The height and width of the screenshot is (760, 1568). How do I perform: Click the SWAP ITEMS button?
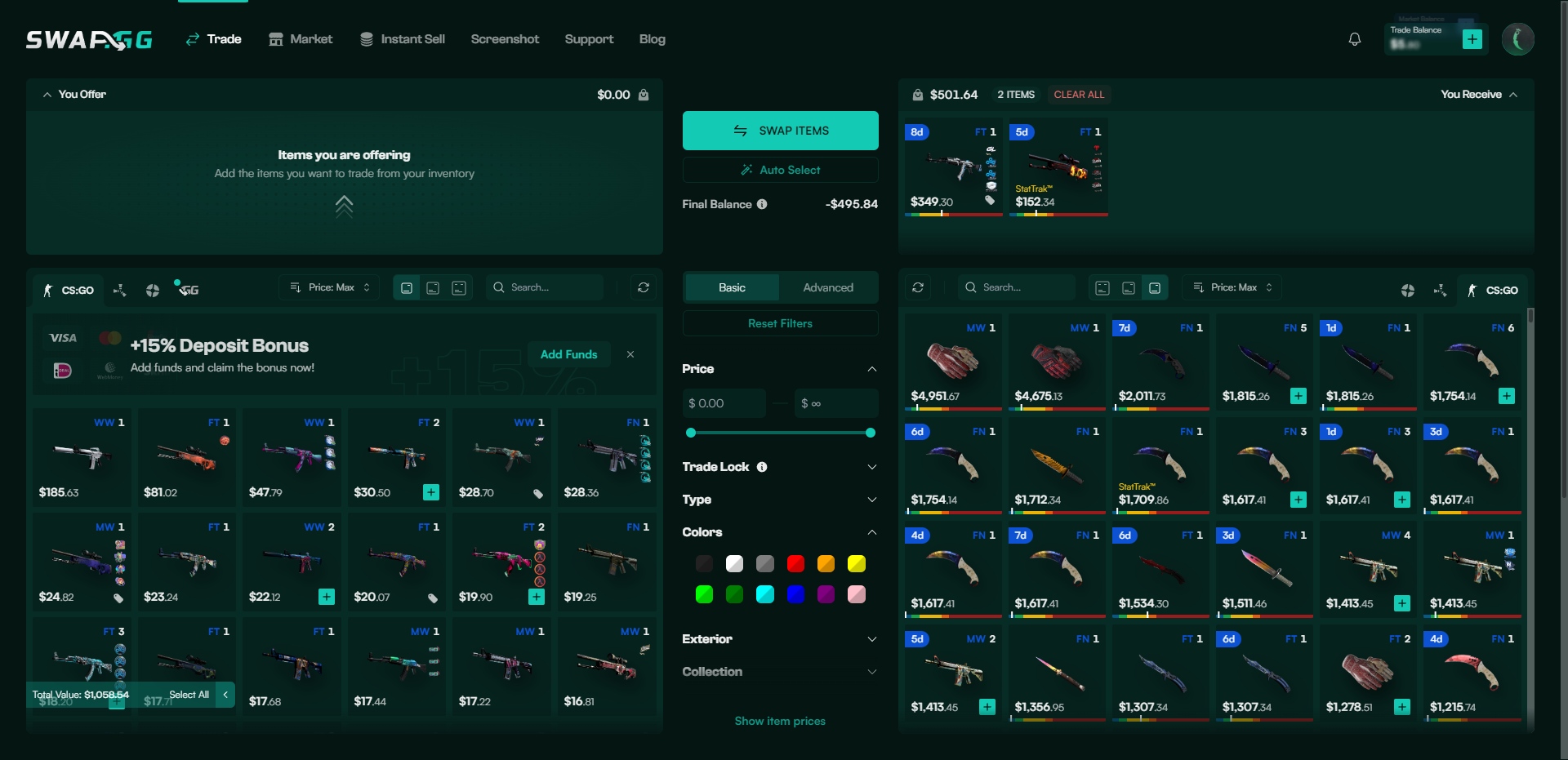tap(780, 131)
